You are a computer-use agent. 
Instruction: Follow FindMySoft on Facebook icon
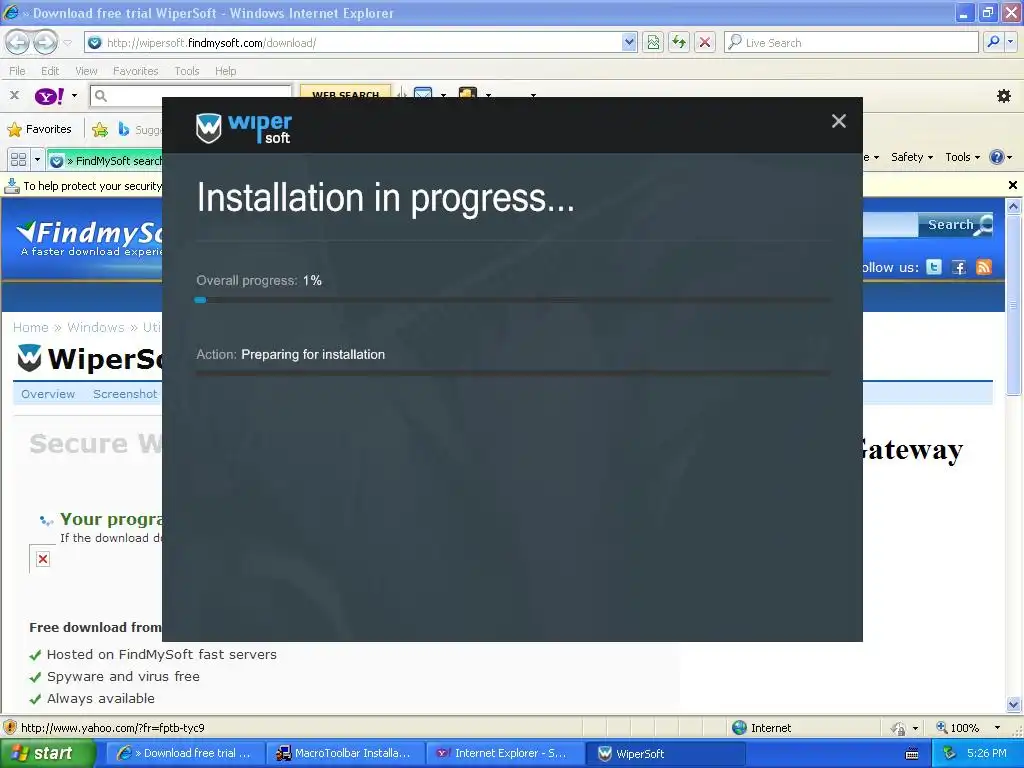959,267
